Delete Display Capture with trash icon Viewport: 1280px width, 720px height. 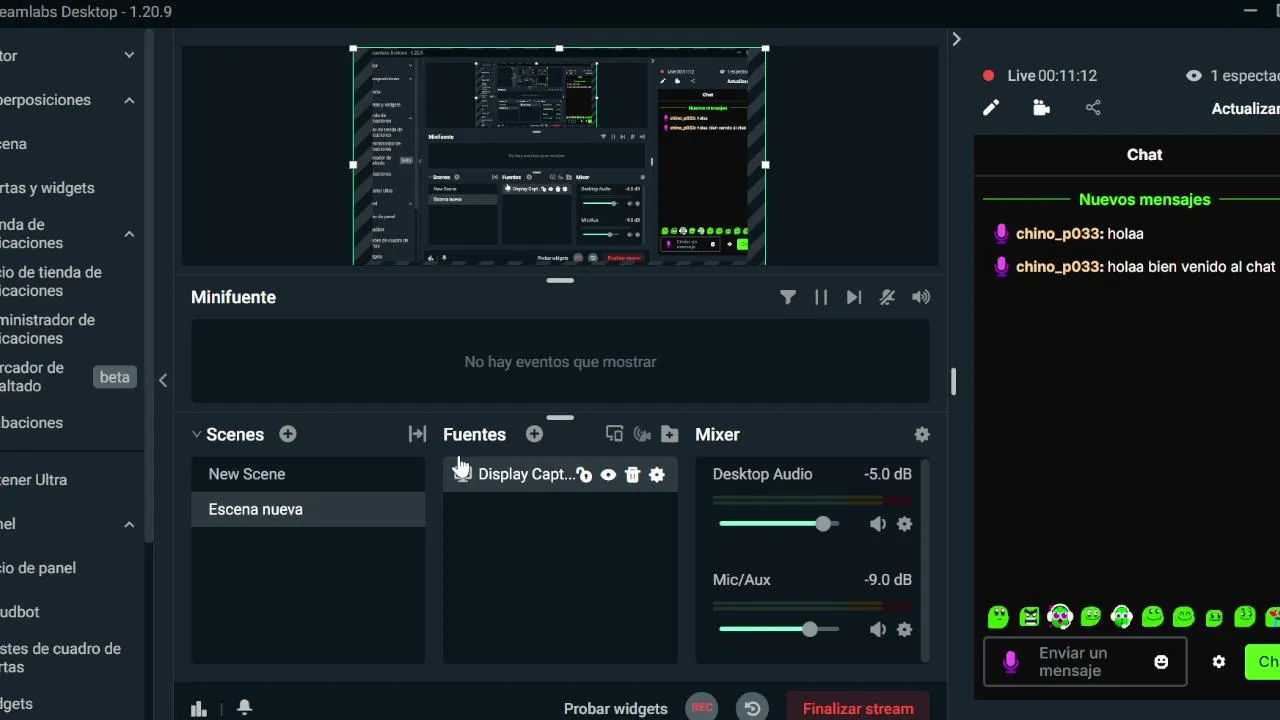(x=632, y=475)
